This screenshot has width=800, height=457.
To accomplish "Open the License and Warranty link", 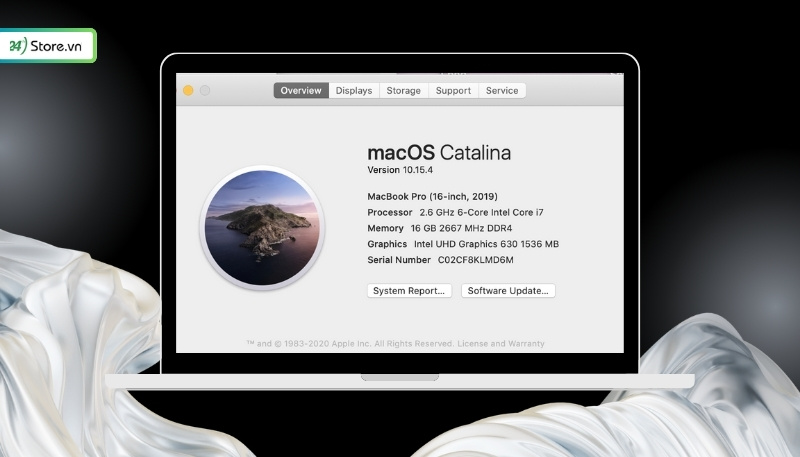I will (x=501, y=344).
